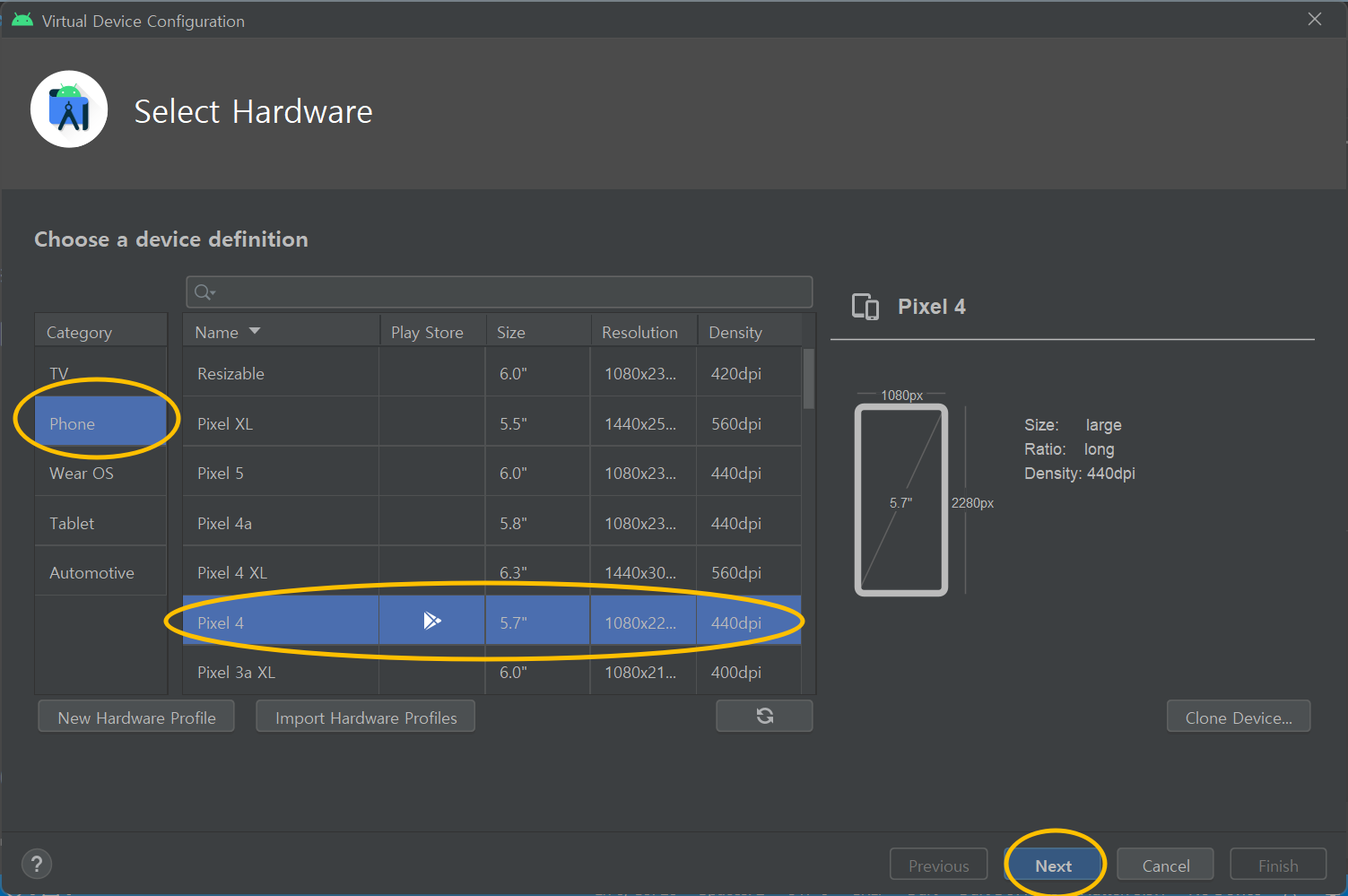This screenshot has height=896, width=1348.
Task: Click the 420dpi density cell
Action: click(749, 373)
